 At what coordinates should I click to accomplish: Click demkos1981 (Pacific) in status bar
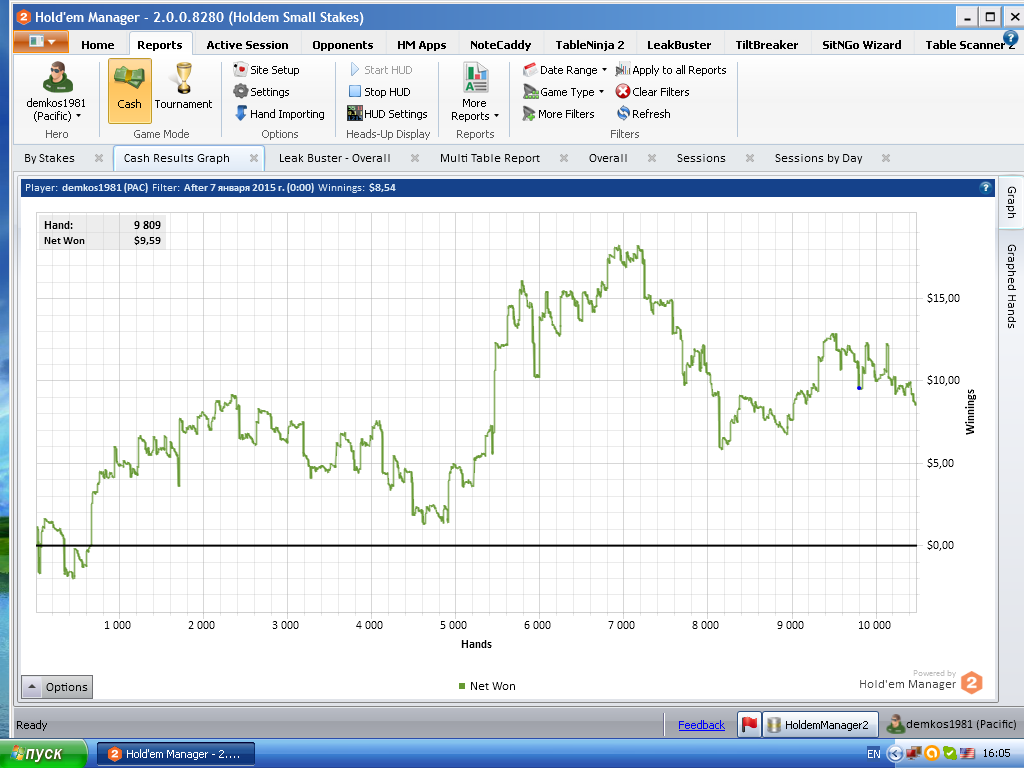[952, 724]
